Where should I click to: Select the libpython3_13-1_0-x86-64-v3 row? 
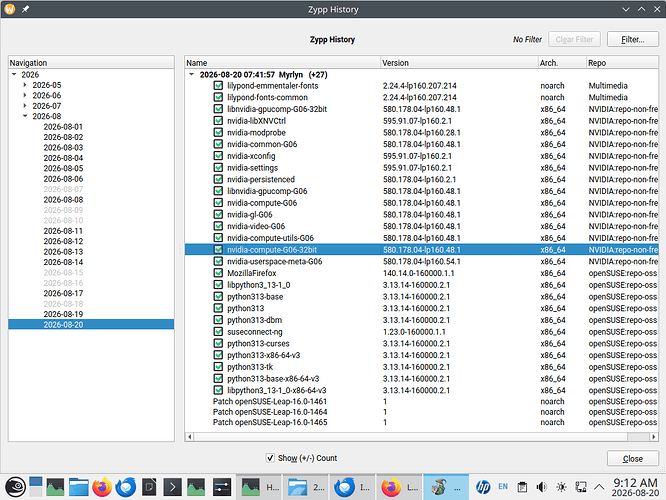(422, 390)
